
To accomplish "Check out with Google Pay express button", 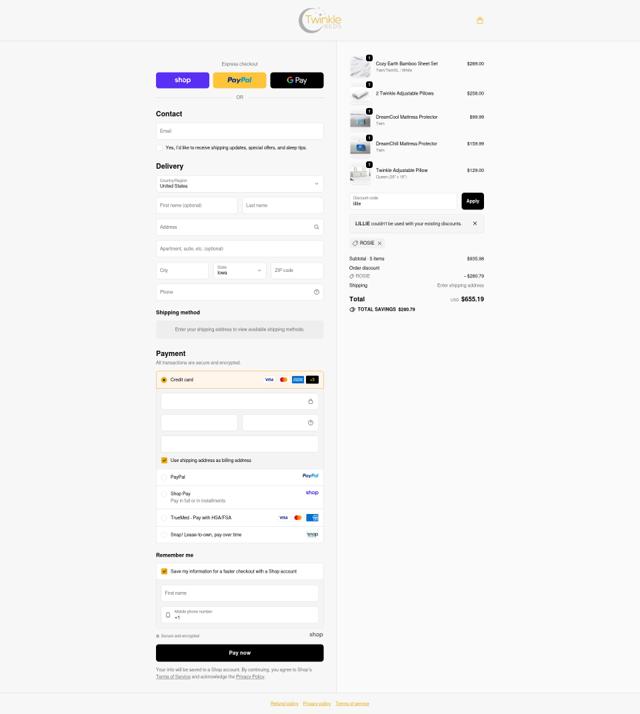I will tap(297, 80).
